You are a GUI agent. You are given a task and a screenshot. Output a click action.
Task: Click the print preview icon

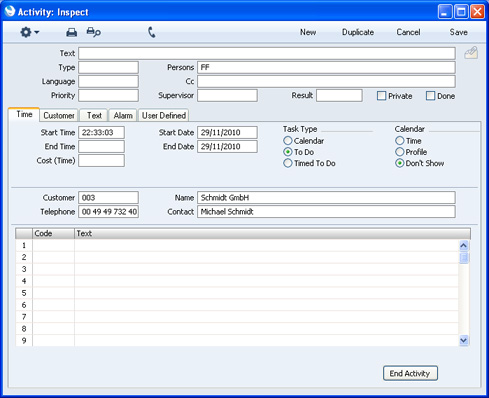click(x=93, y=32)
